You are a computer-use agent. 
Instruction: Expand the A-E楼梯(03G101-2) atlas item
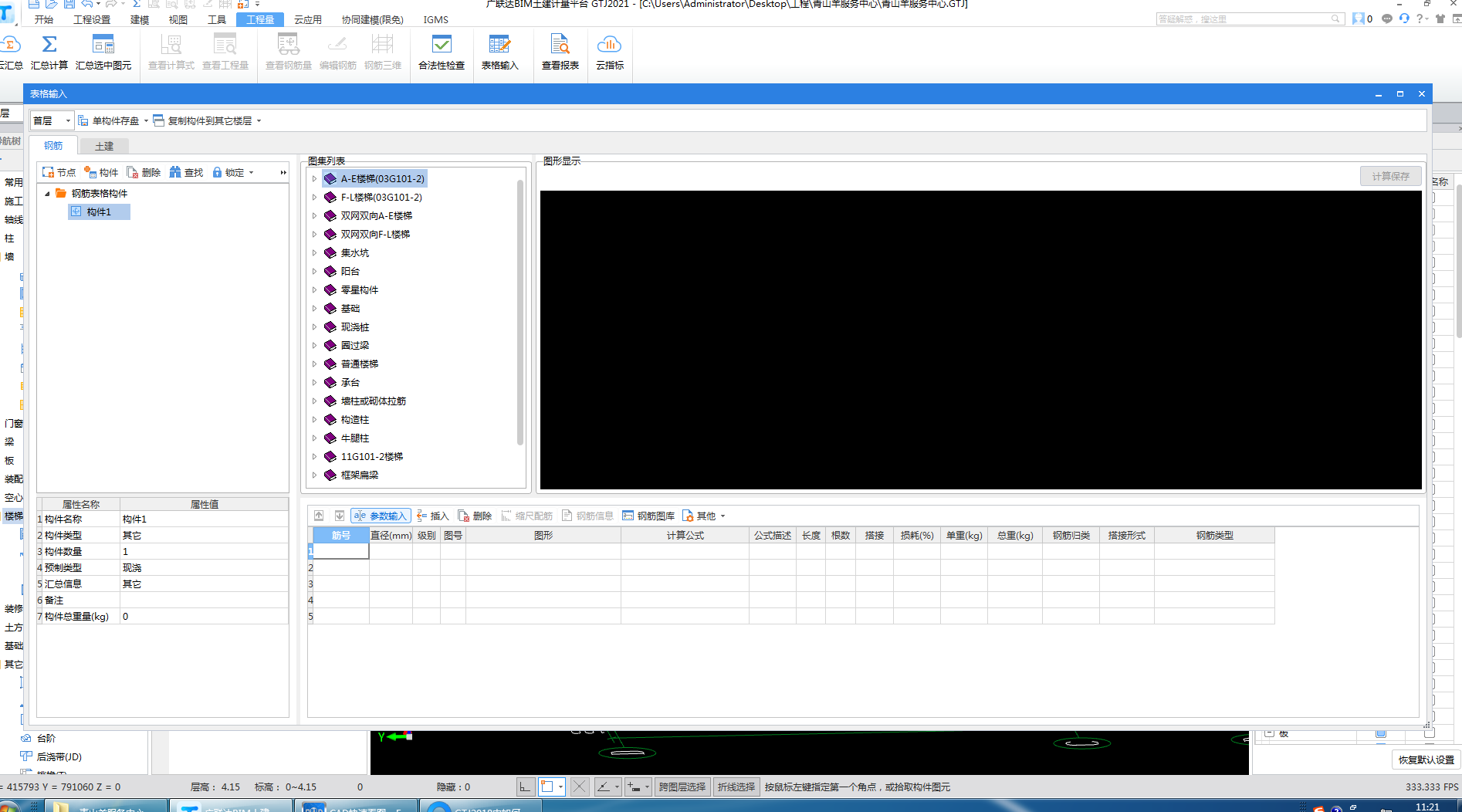coord(314,178)
